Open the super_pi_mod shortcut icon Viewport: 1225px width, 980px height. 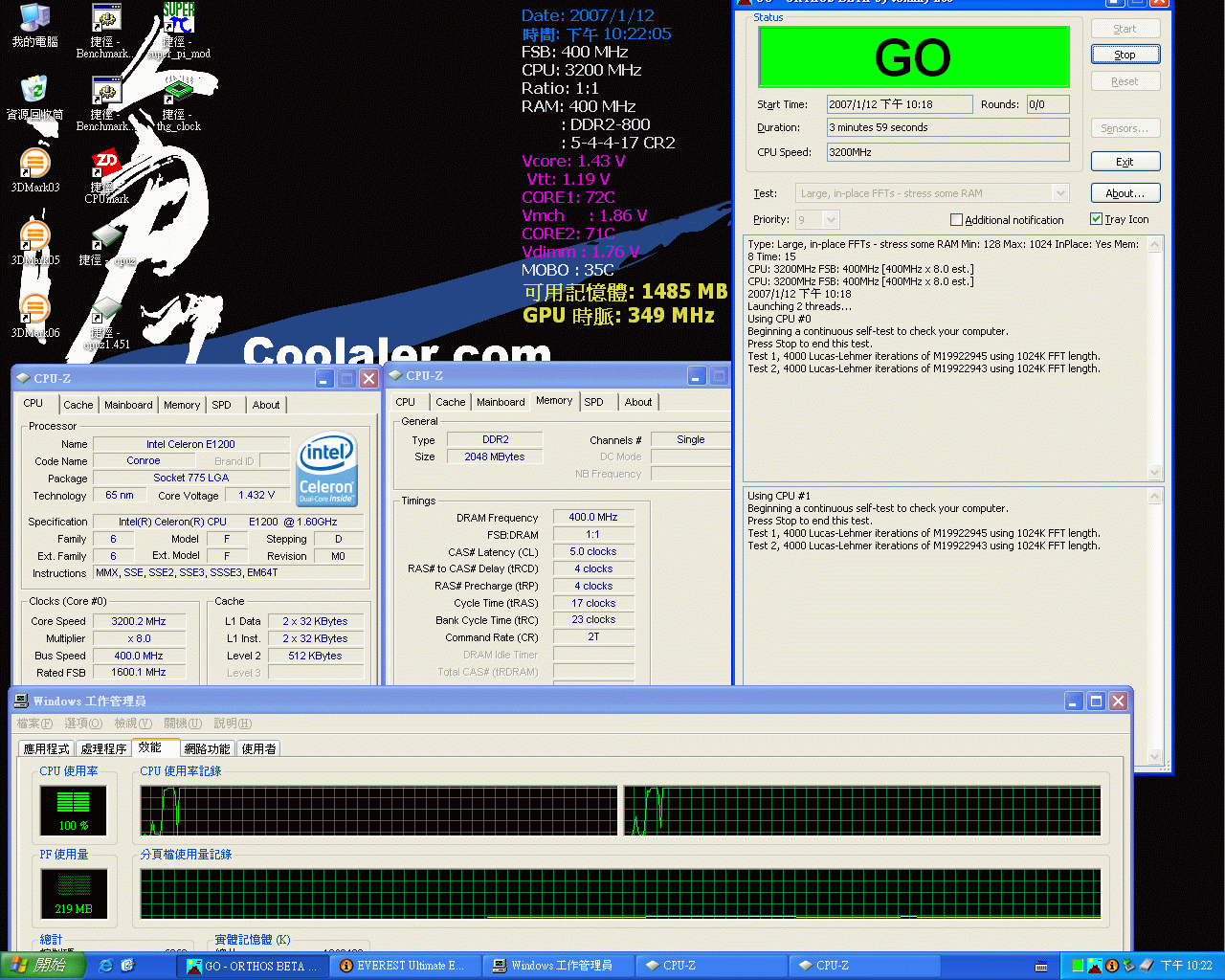(x=179, y=29)
